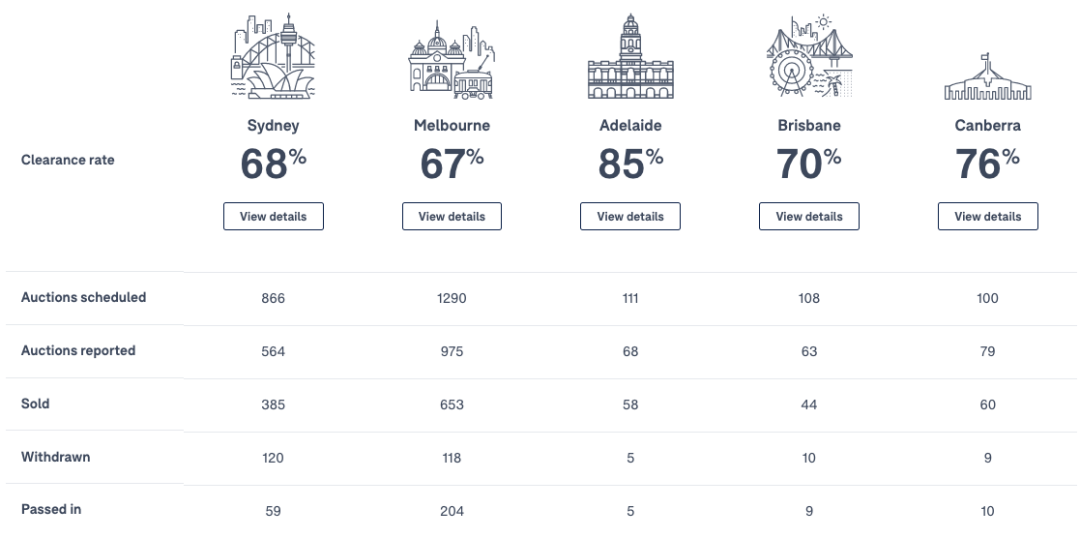Click the Withdrawn row label
The width and height of the screenshot is (1080, 539).
click(55, 456)
